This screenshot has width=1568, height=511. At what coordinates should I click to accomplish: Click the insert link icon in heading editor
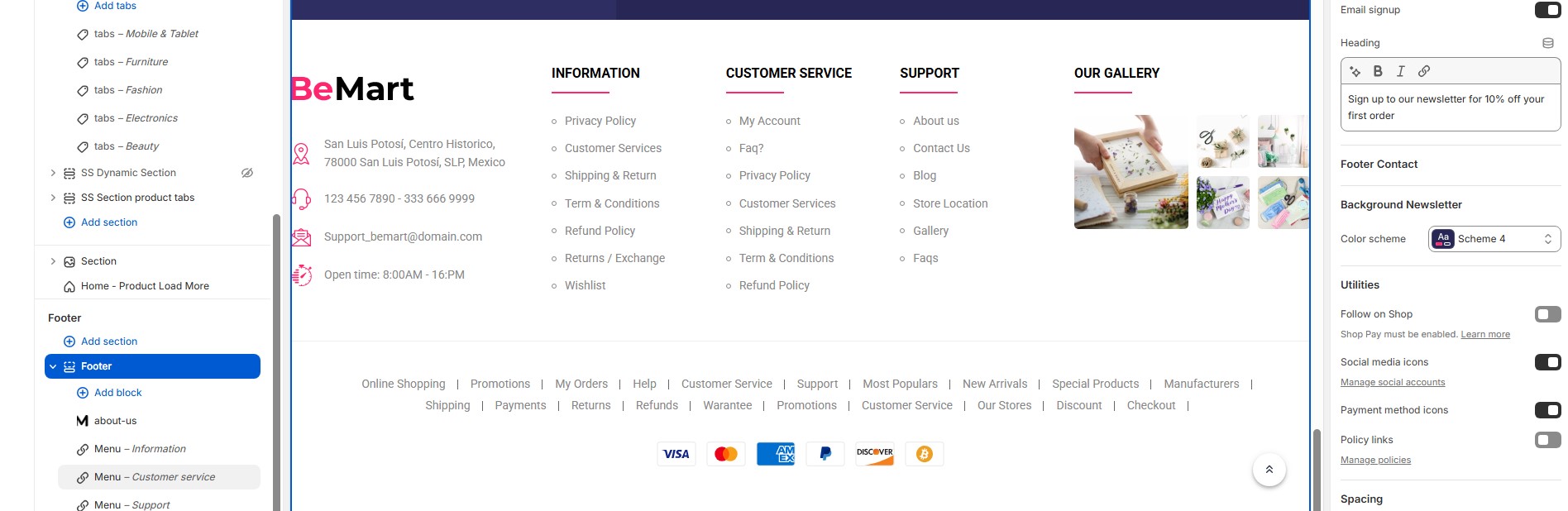(1424, 71)
